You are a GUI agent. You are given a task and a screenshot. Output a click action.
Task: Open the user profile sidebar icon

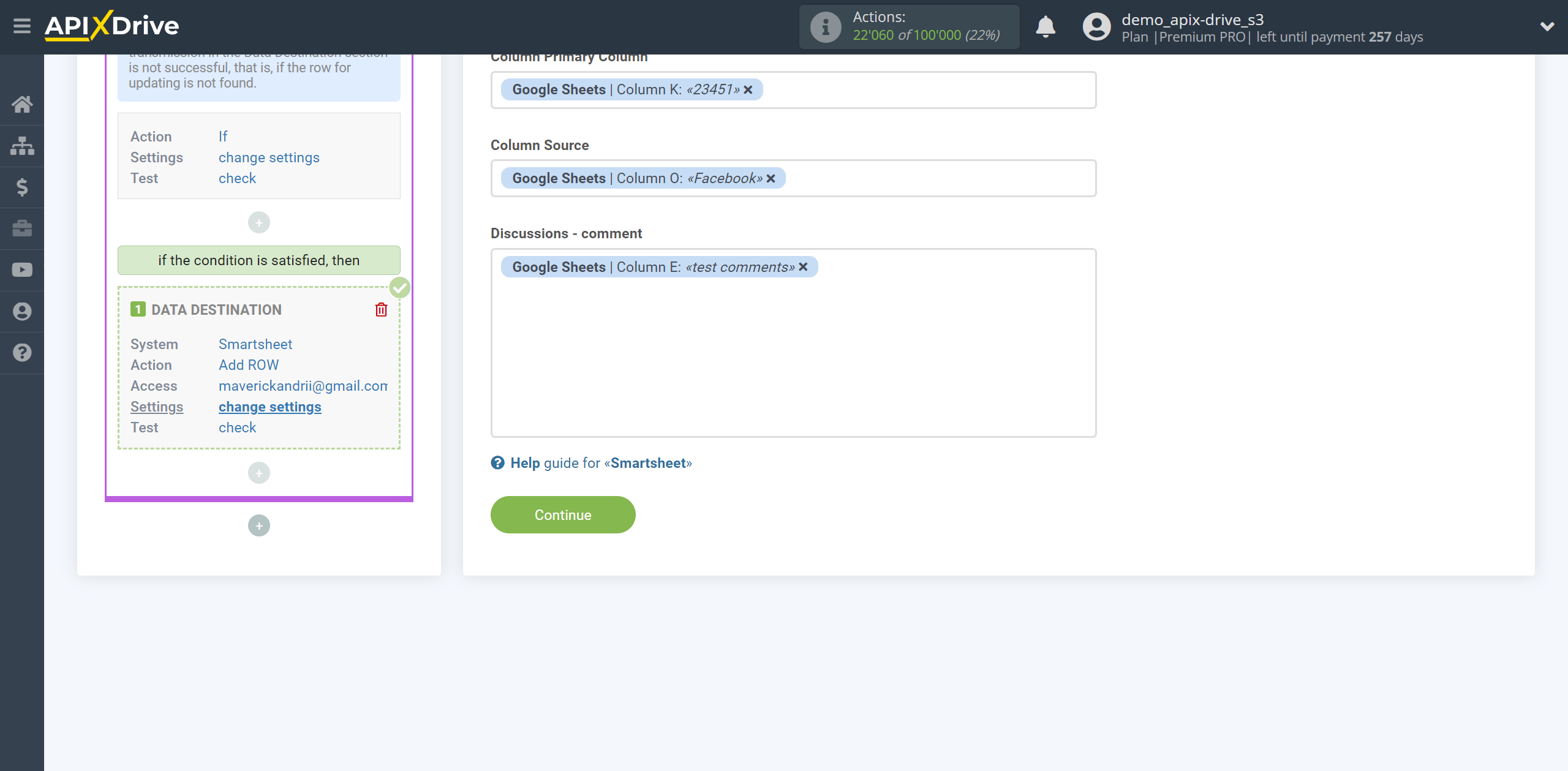click(22, 311)
